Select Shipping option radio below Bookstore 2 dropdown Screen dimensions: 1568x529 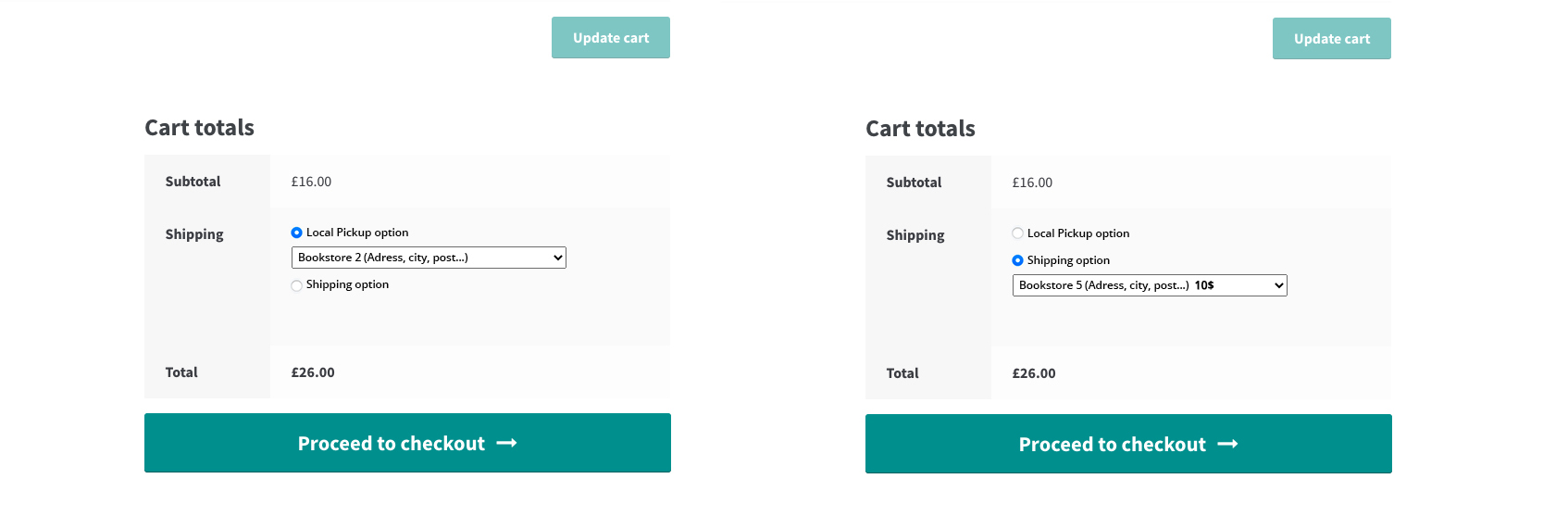[296, 285]
